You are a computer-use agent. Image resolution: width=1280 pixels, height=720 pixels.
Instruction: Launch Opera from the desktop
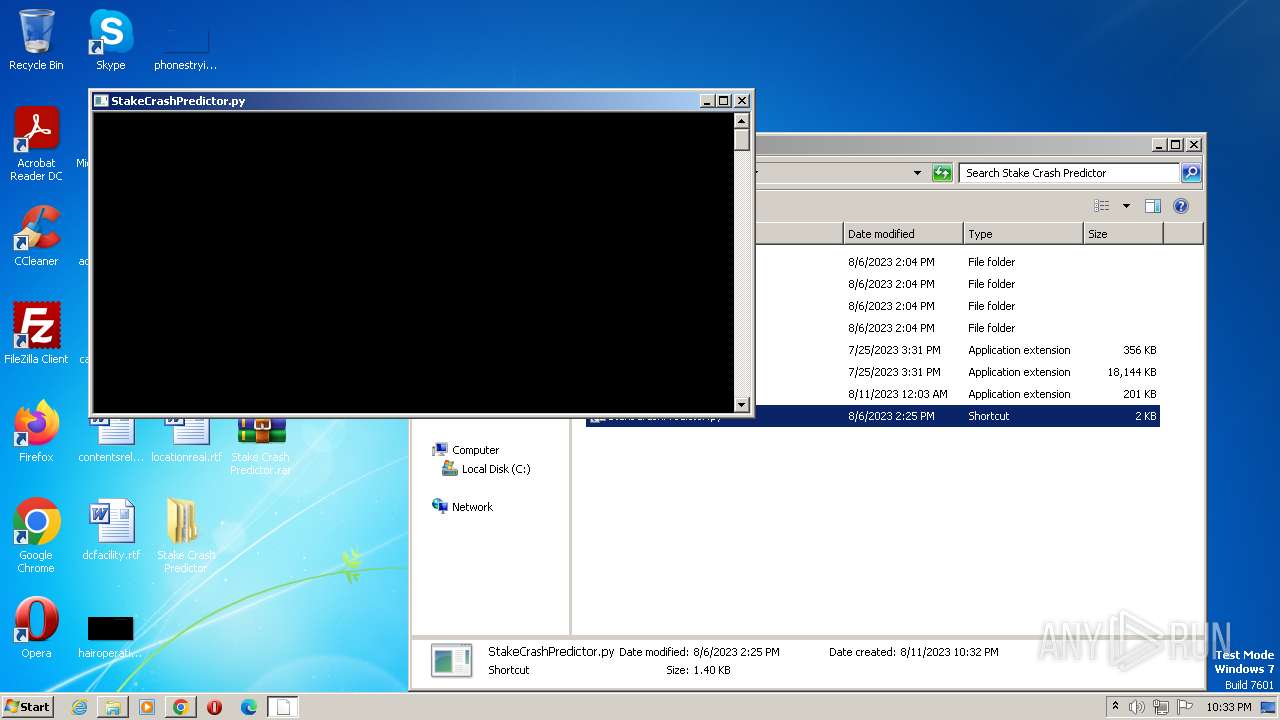(36, 628)
